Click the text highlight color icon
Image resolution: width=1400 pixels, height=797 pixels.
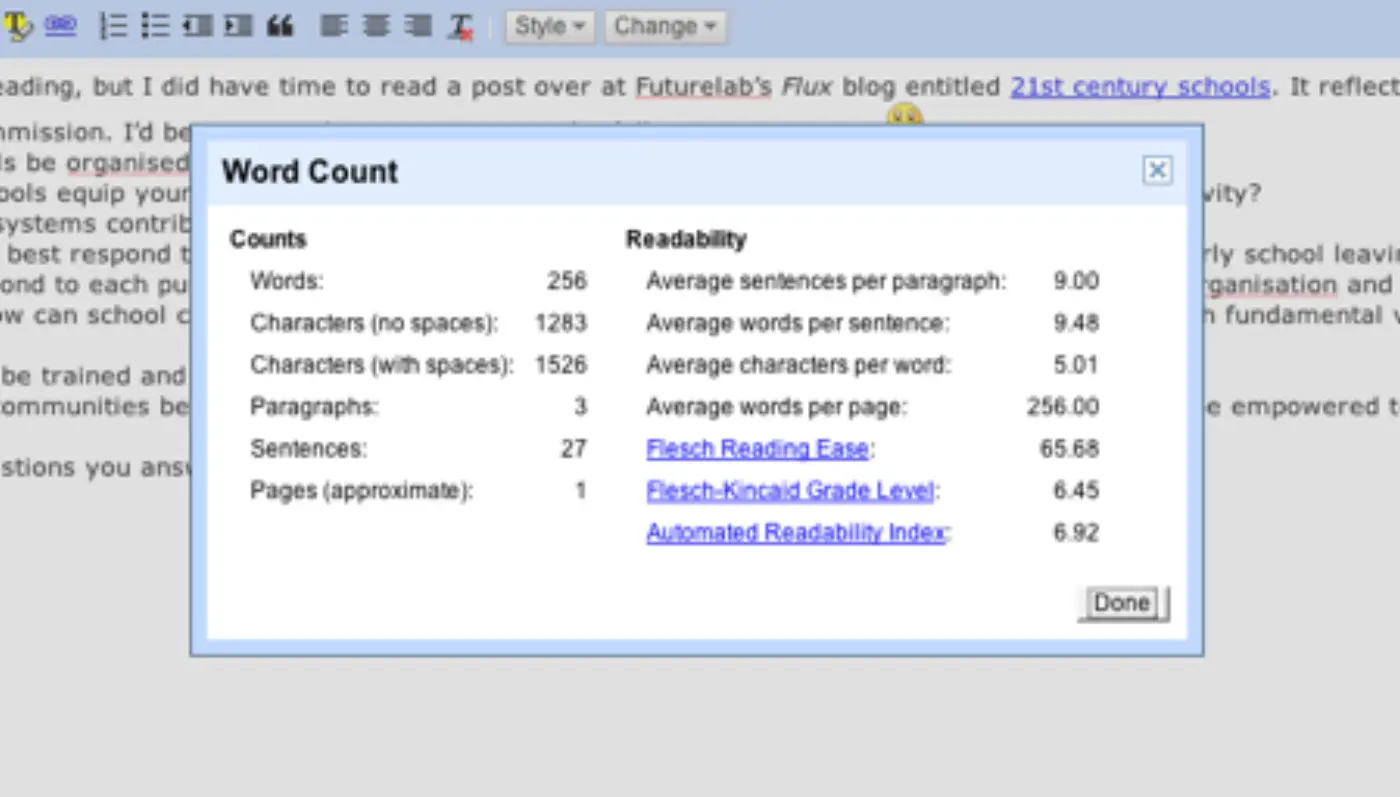click(16, 26)
